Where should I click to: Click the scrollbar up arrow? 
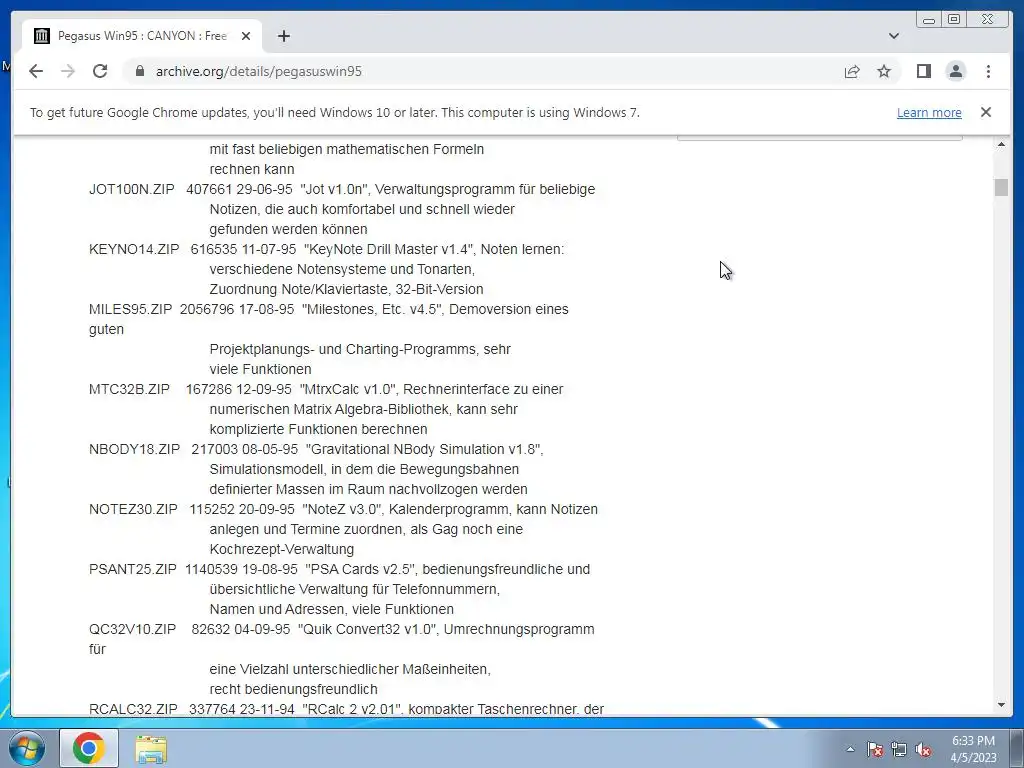point(1001,144)
